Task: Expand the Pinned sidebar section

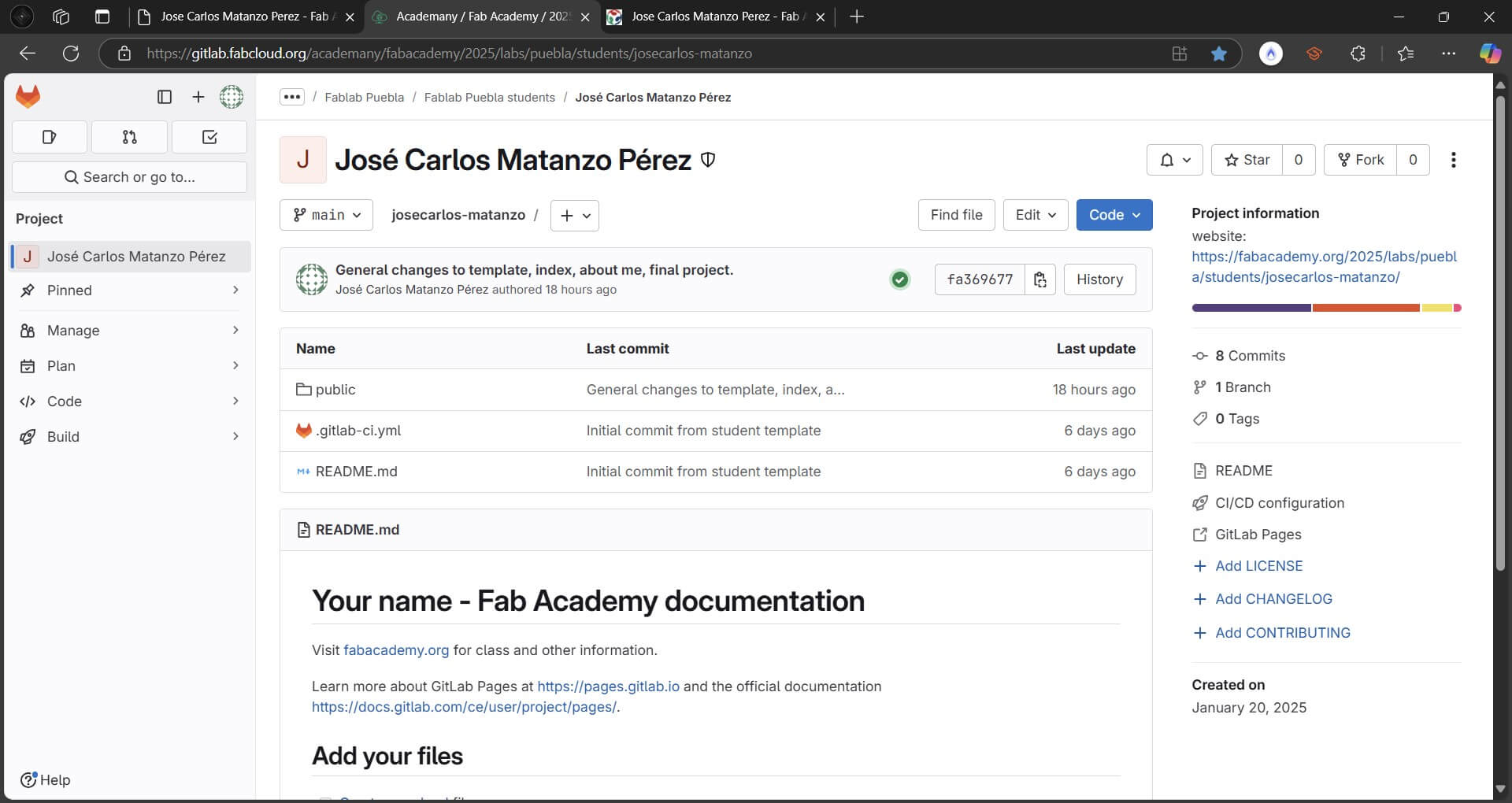Action: [x=130, y=290]
